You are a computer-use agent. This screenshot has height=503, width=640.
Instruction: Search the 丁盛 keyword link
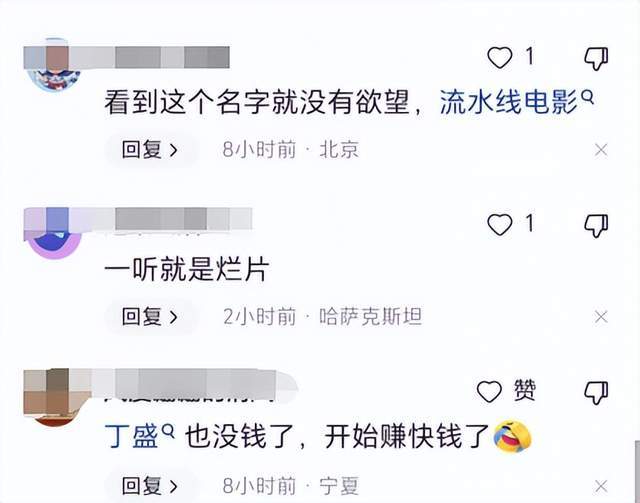(x=139, y=436)
